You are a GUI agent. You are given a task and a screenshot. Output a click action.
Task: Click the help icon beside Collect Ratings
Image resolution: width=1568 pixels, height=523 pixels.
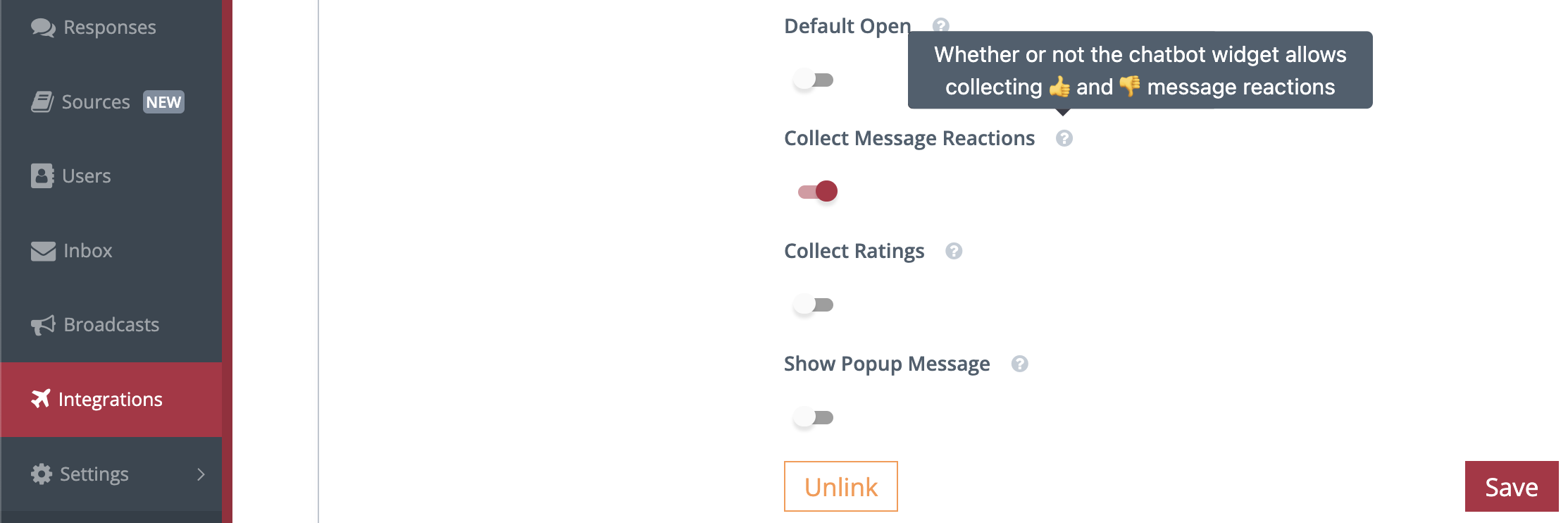(954, 251)
